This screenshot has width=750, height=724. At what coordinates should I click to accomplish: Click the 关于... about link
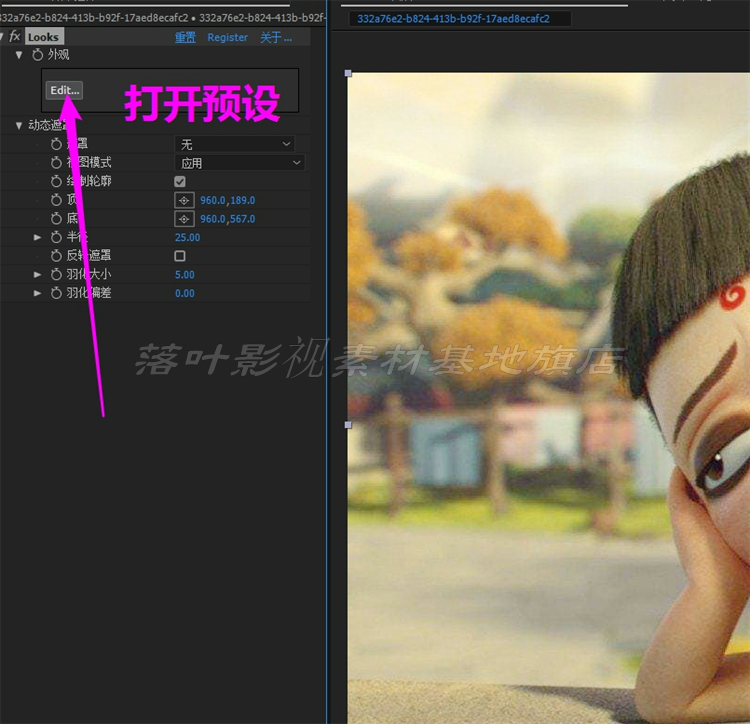276,37
